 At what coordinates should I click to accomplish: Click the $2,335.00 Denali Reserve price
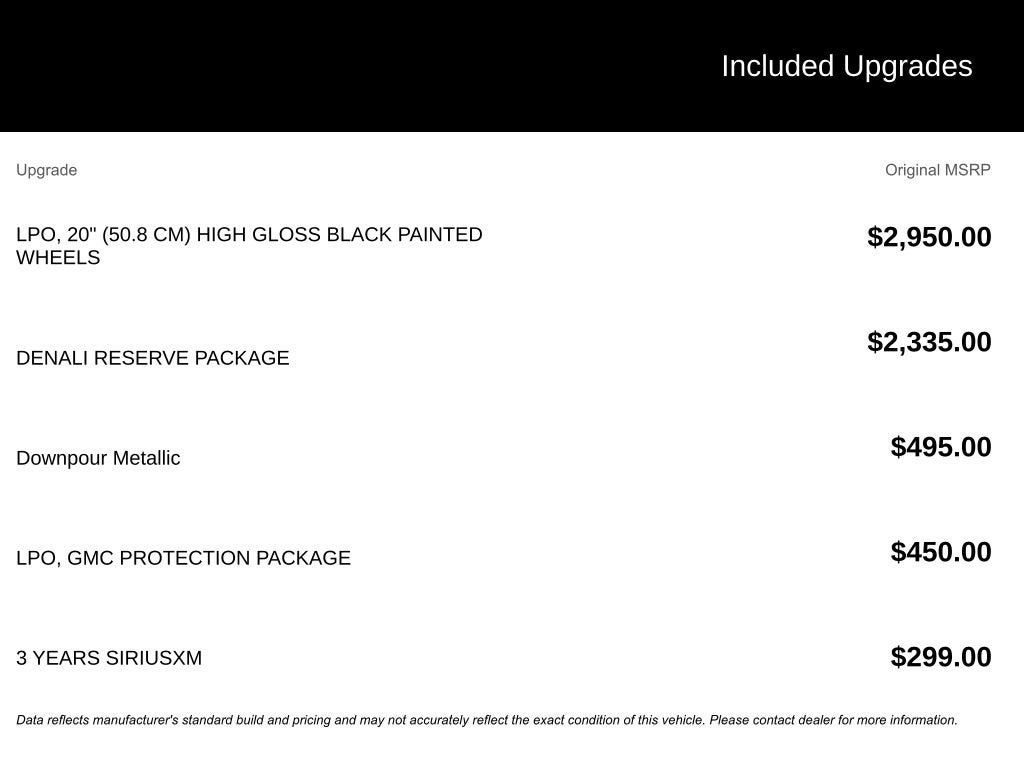[929, 342]
